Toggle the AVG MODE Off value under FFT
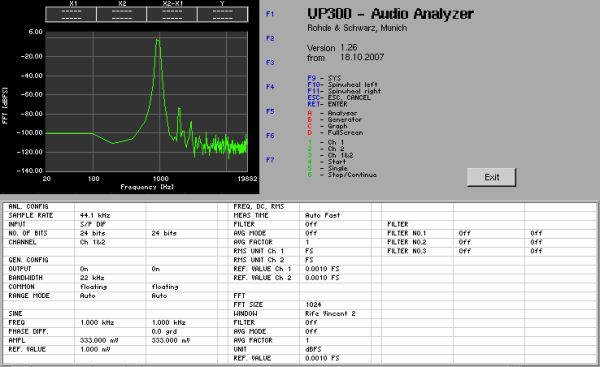Image resolution: width=600 pixels, height=367 pixels. 335,331
